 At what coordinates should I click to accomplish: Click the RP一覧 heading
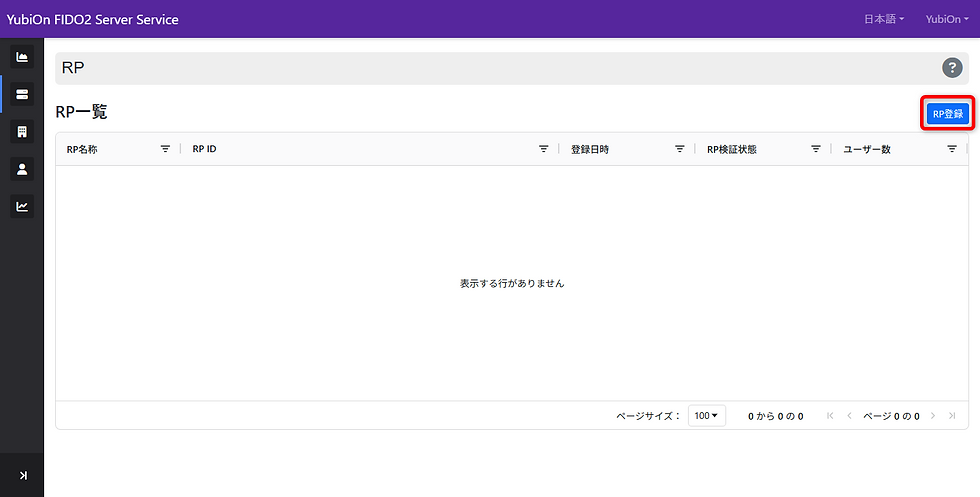(81, 112)
